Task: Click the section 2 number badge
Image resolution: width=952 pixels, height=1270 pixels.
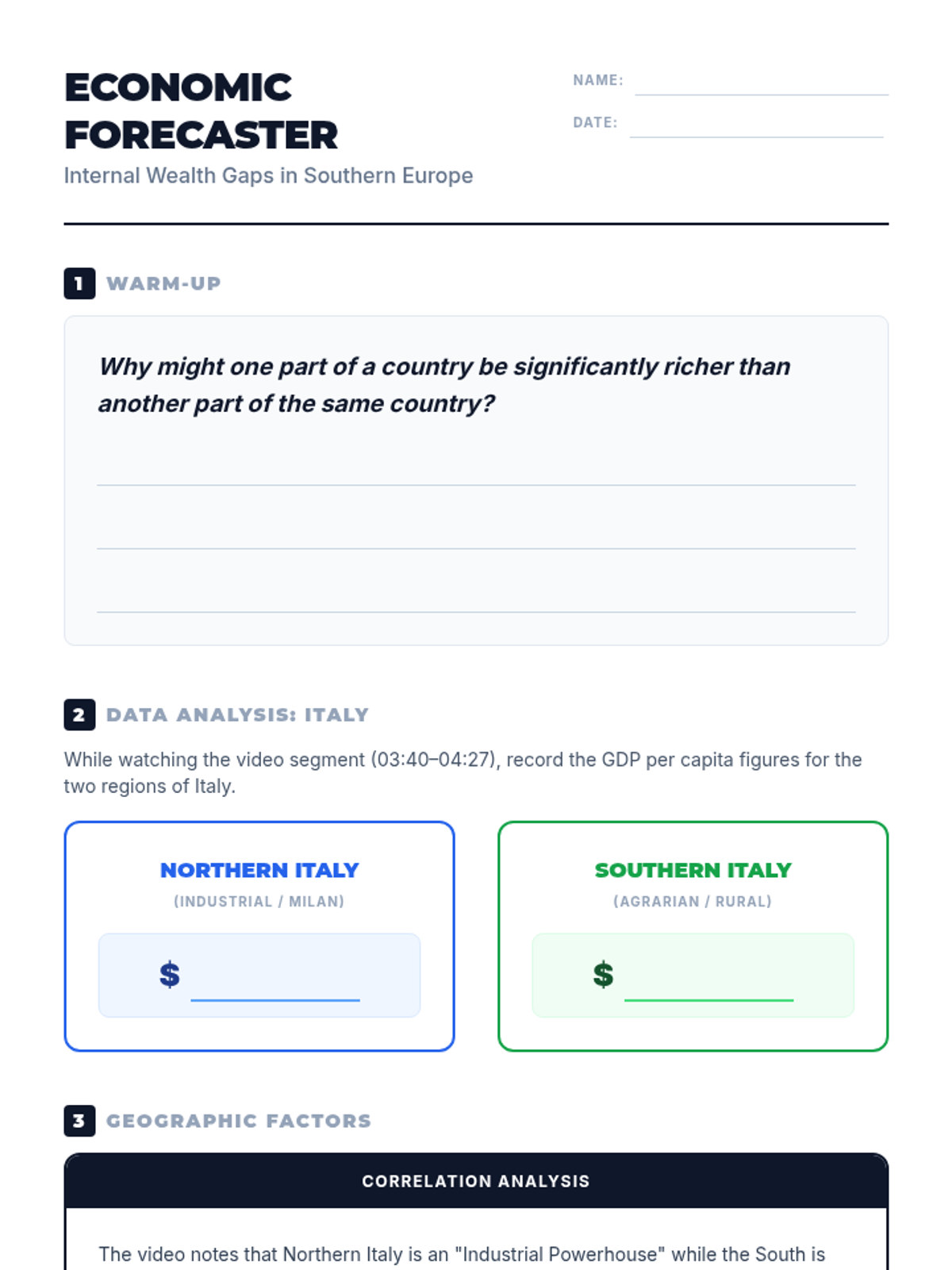Action: (79, 714)
